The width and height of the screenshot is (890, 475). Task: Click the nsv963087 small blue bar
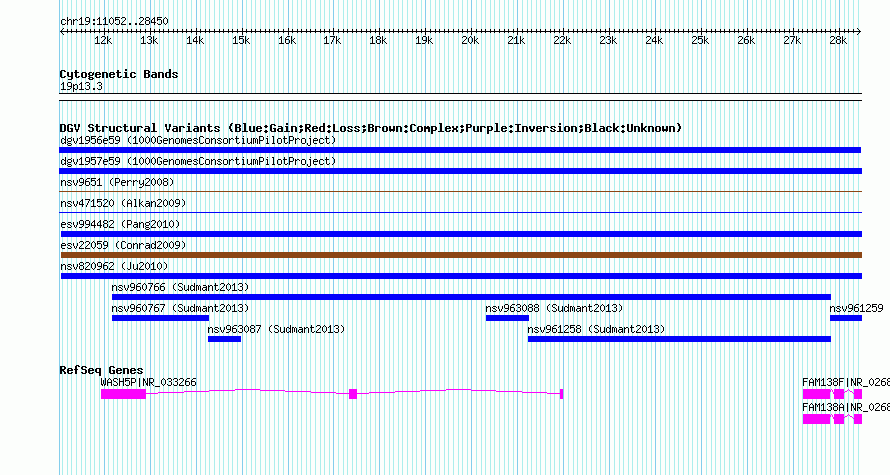click(x=224, y=339)
